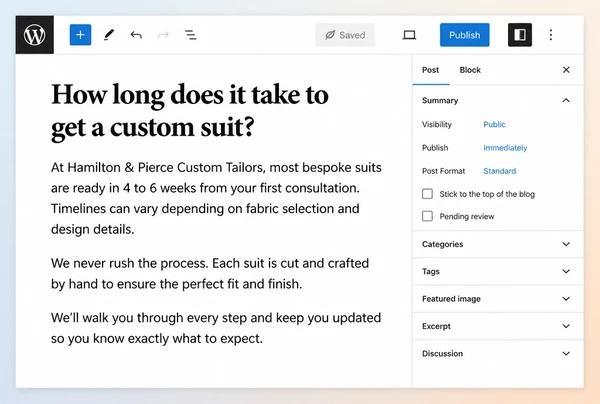The height and width of the screenshot is (404, 600).
Task: Redo using the forward arrow icon
Action: pos(163,35)
